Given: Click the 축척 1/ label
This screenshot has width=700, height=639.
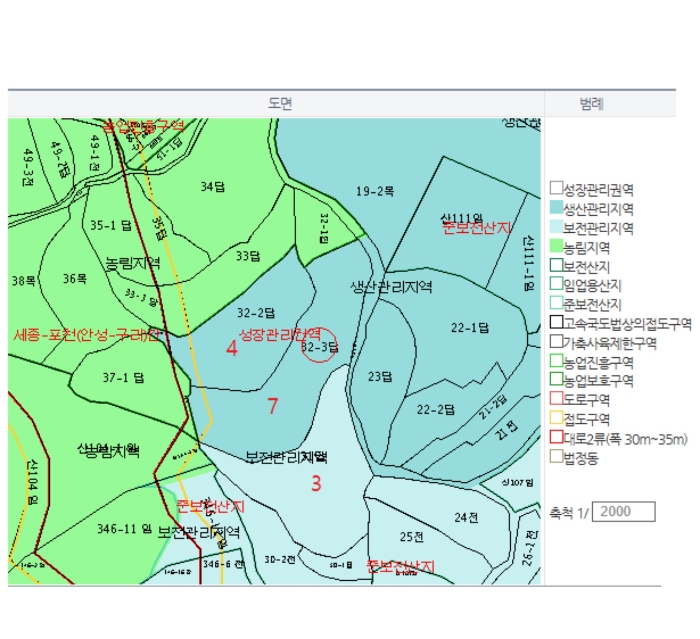Looking at the screenshot, I should 569,513.
